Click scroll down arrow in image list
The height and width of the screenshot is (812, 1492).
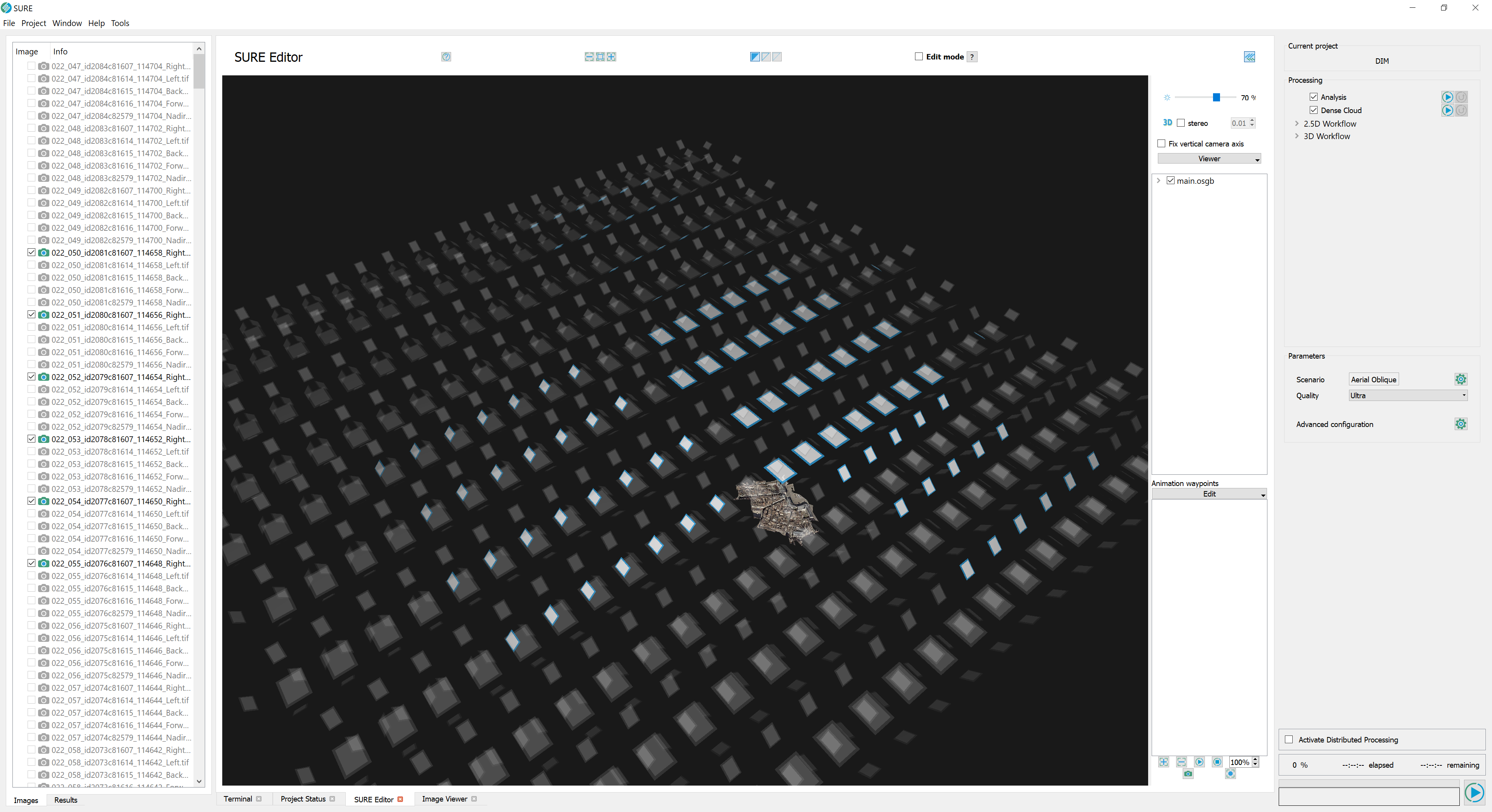(x=199, y=781)
